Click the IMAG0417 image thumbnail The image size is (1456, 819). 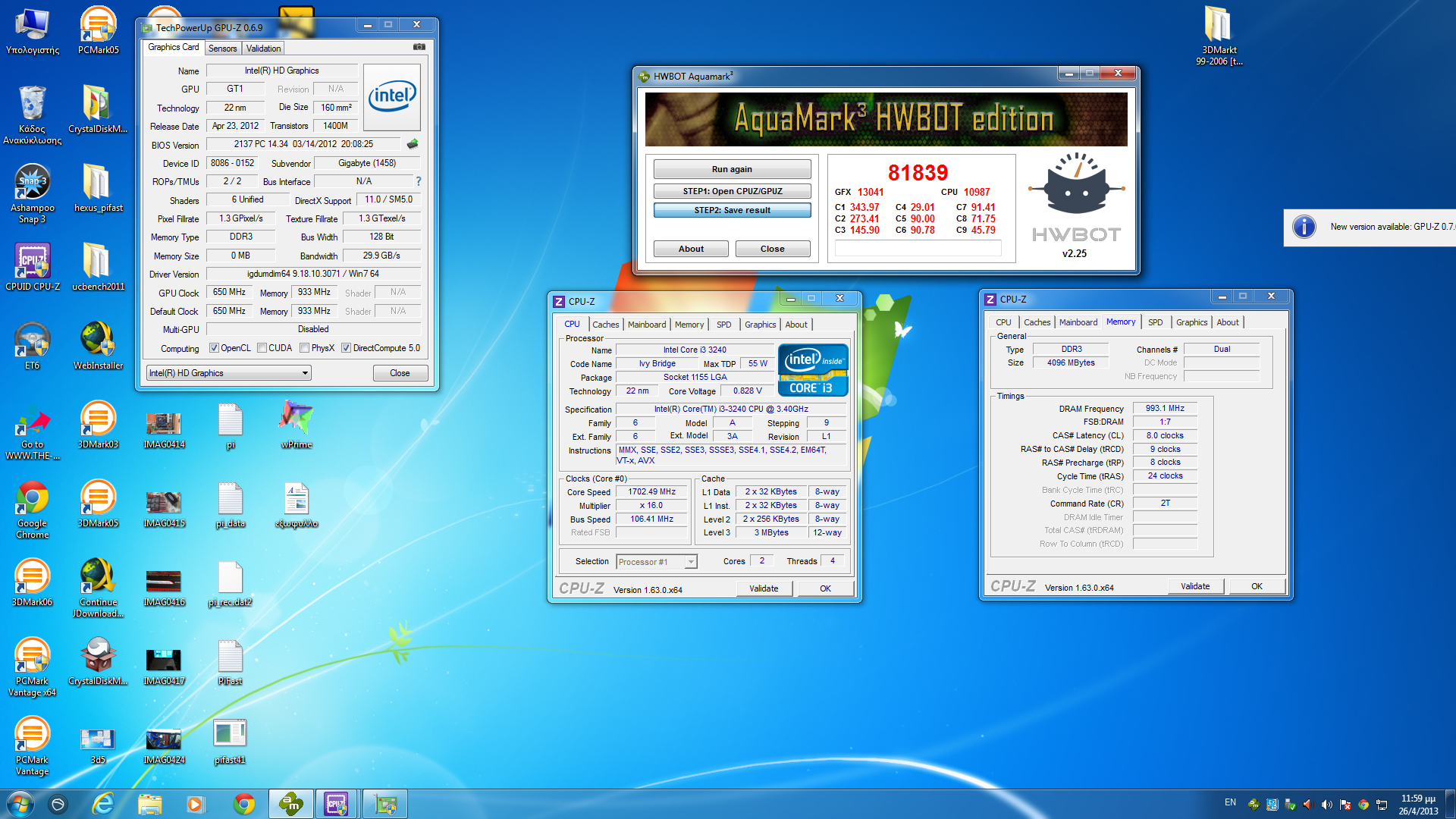click(x=164, y=661)
